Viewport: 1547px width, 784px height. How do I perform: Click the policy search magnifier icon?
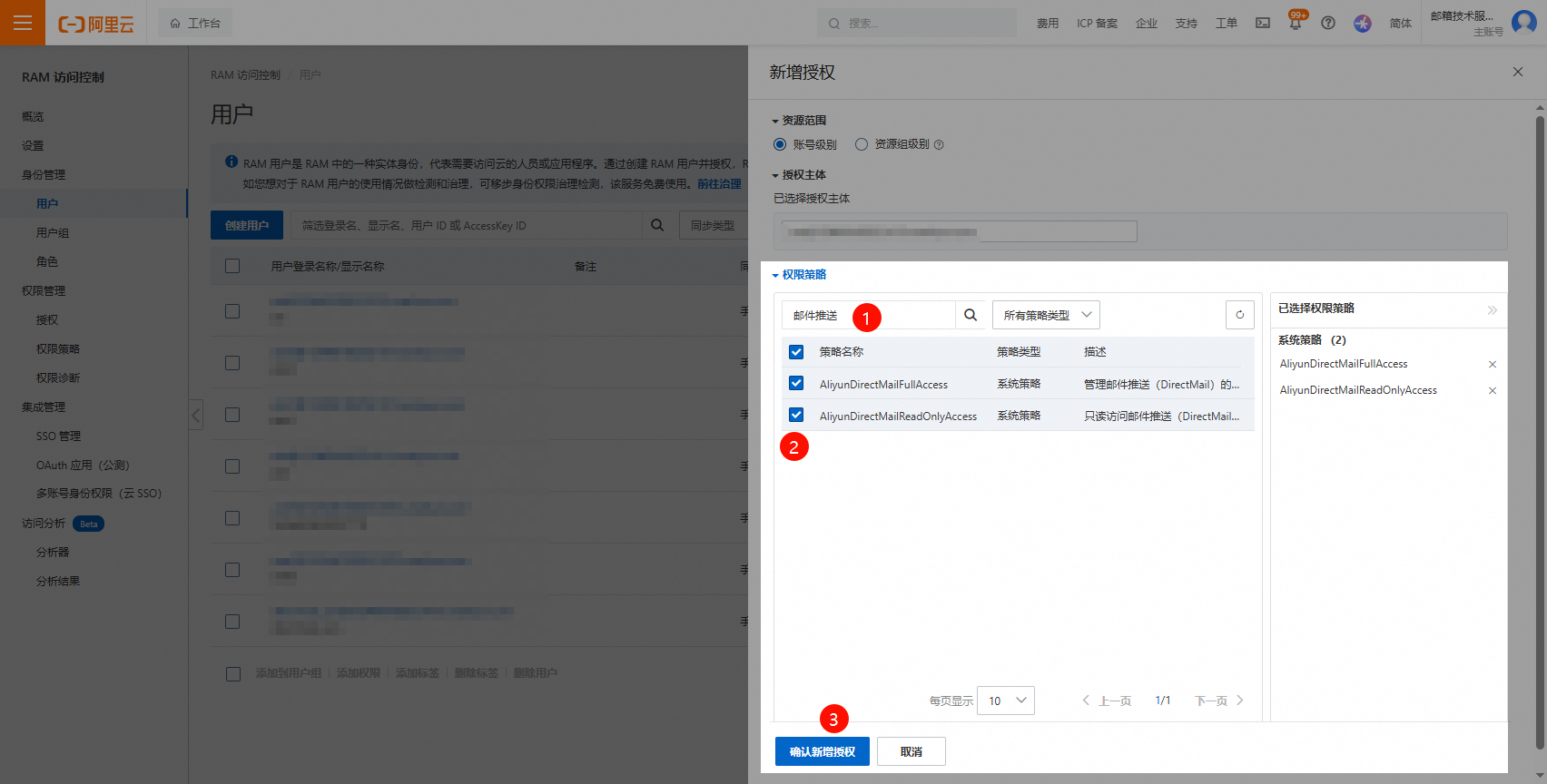(971, 315)
